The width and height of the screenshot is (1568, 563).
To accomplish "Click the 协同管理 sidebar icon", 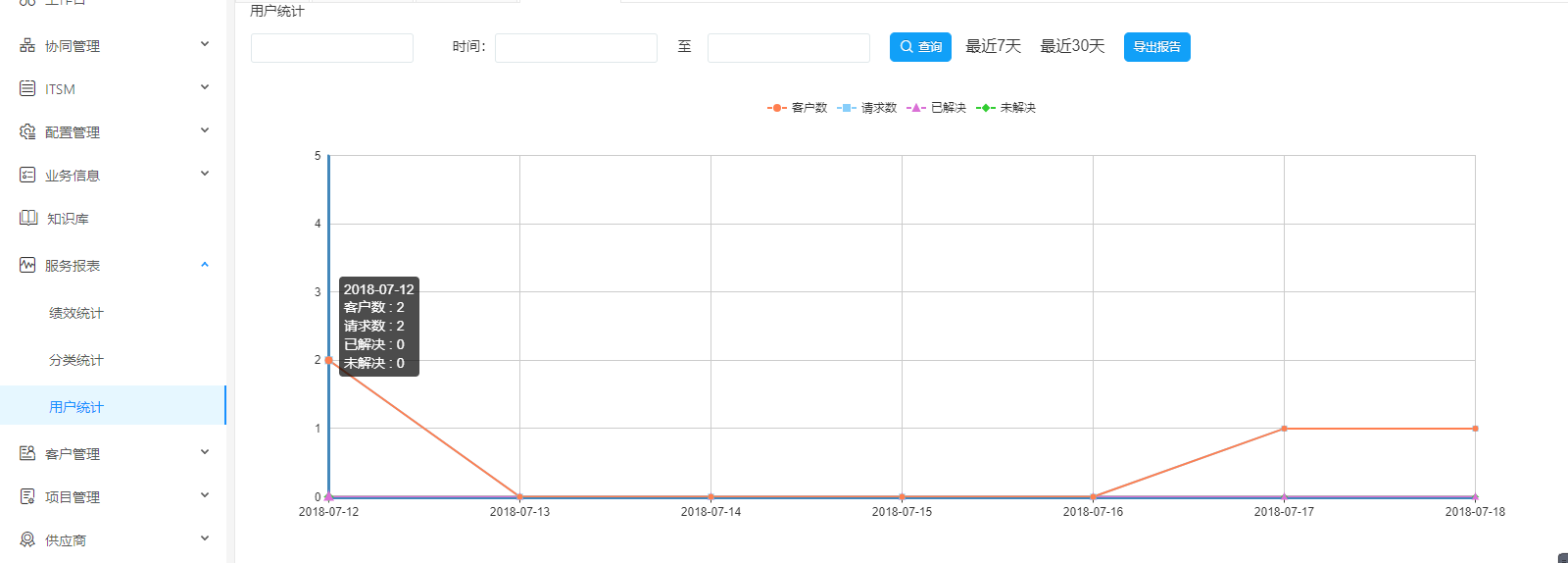I will coord(27,45).
